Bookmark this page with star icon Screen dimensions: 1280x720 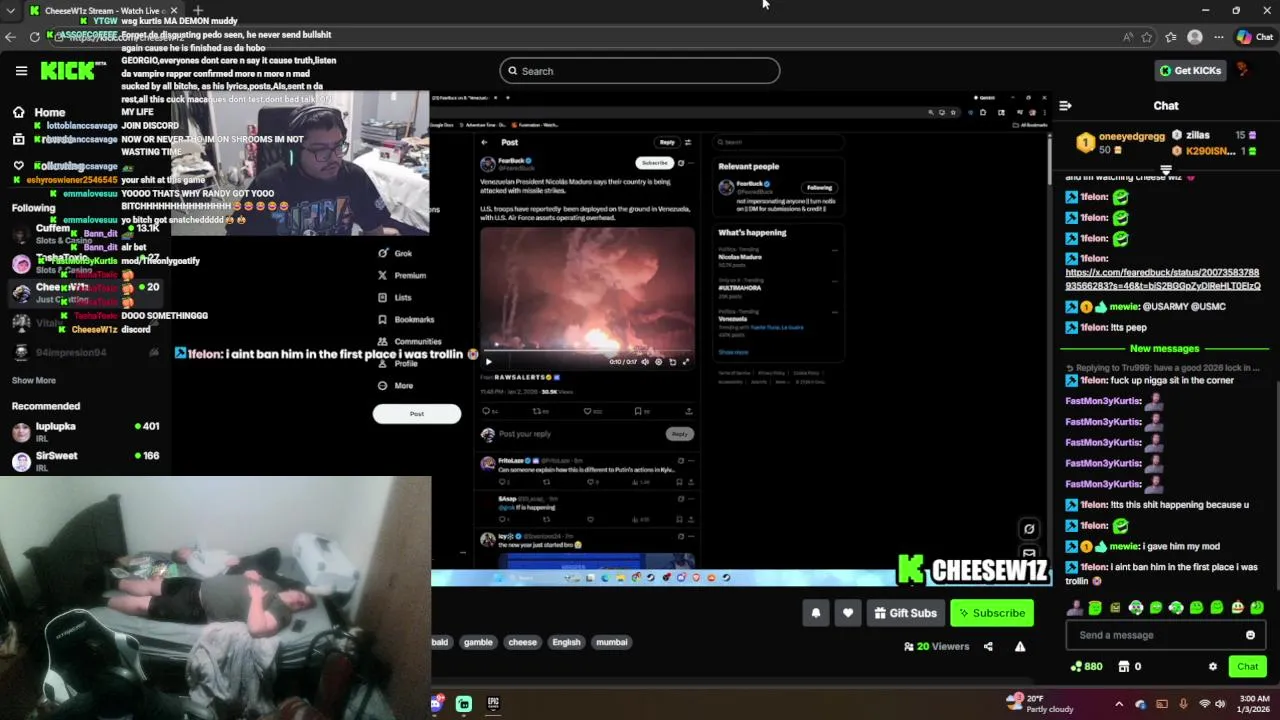(x=1147, y=37)
